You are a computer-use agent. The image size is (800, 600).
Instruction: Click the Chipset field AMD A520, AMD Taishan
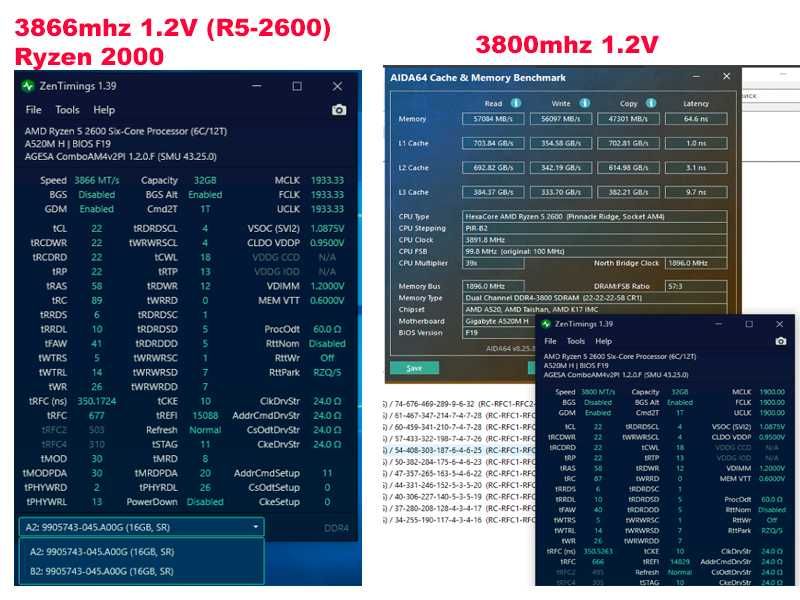click(594, 310)
